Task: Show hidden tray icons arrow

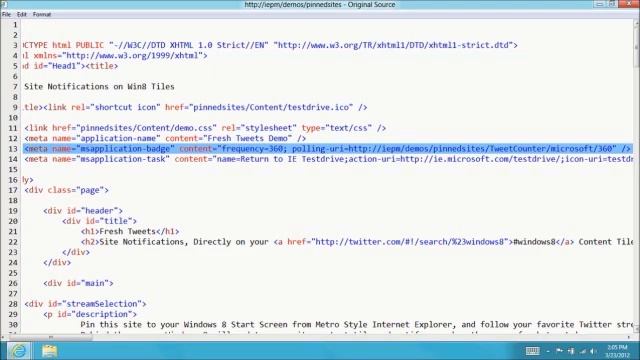Action: (x=548, y=351)
